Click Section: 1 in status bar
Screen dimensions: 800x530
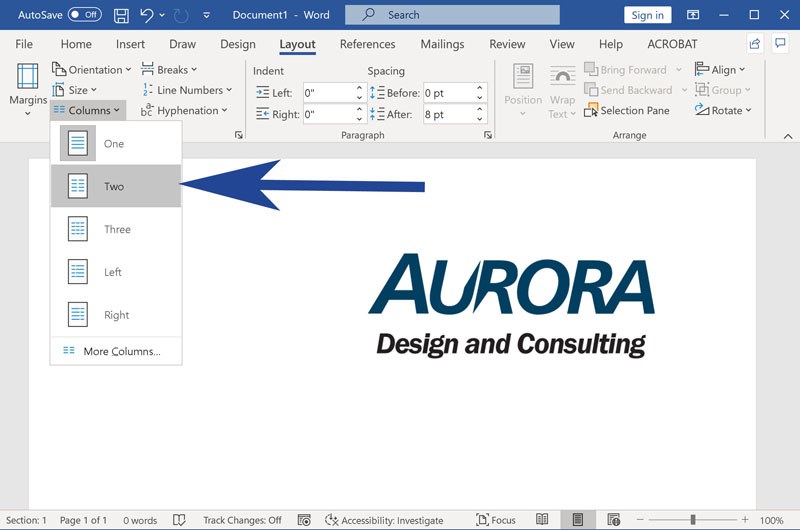[x=26, y=520]
